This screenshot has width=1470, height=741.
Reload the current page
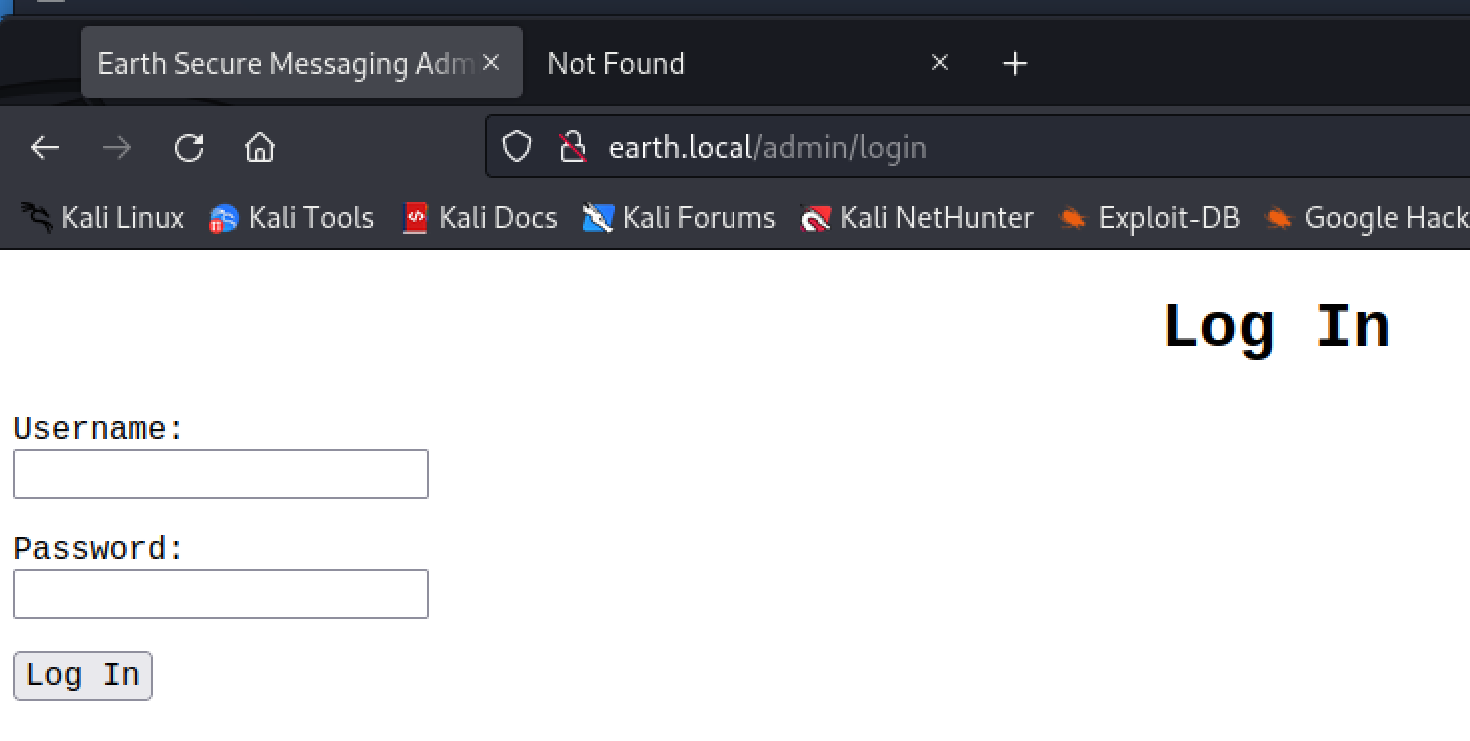[189, 148]
